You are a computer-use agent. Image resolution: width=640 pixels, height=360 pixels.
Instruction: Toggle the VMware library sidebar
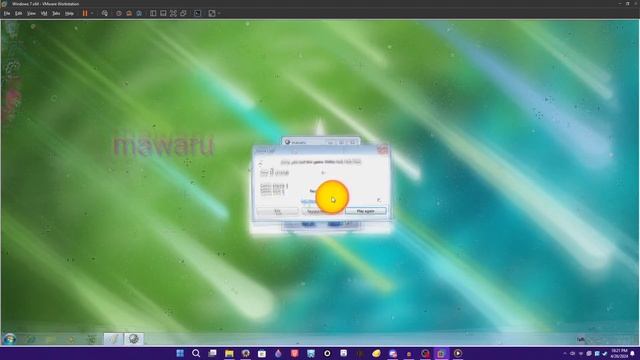coord(153,13)
